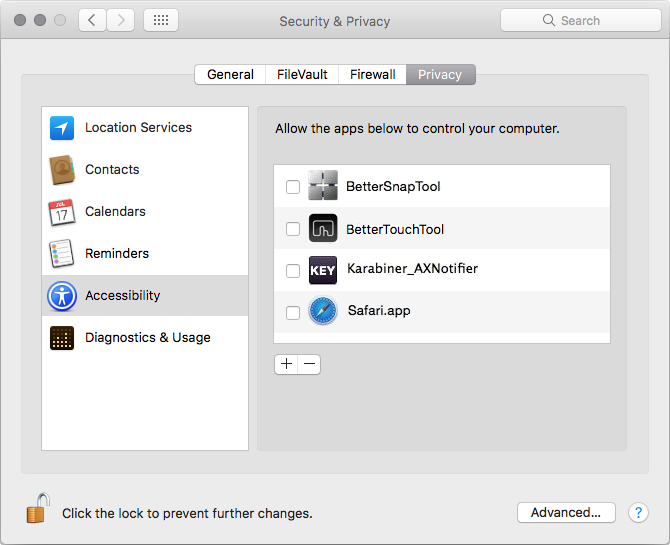Viewport: 670px width, 545px height.
Task: Switch to the General tab
Action: click(230, 74)
